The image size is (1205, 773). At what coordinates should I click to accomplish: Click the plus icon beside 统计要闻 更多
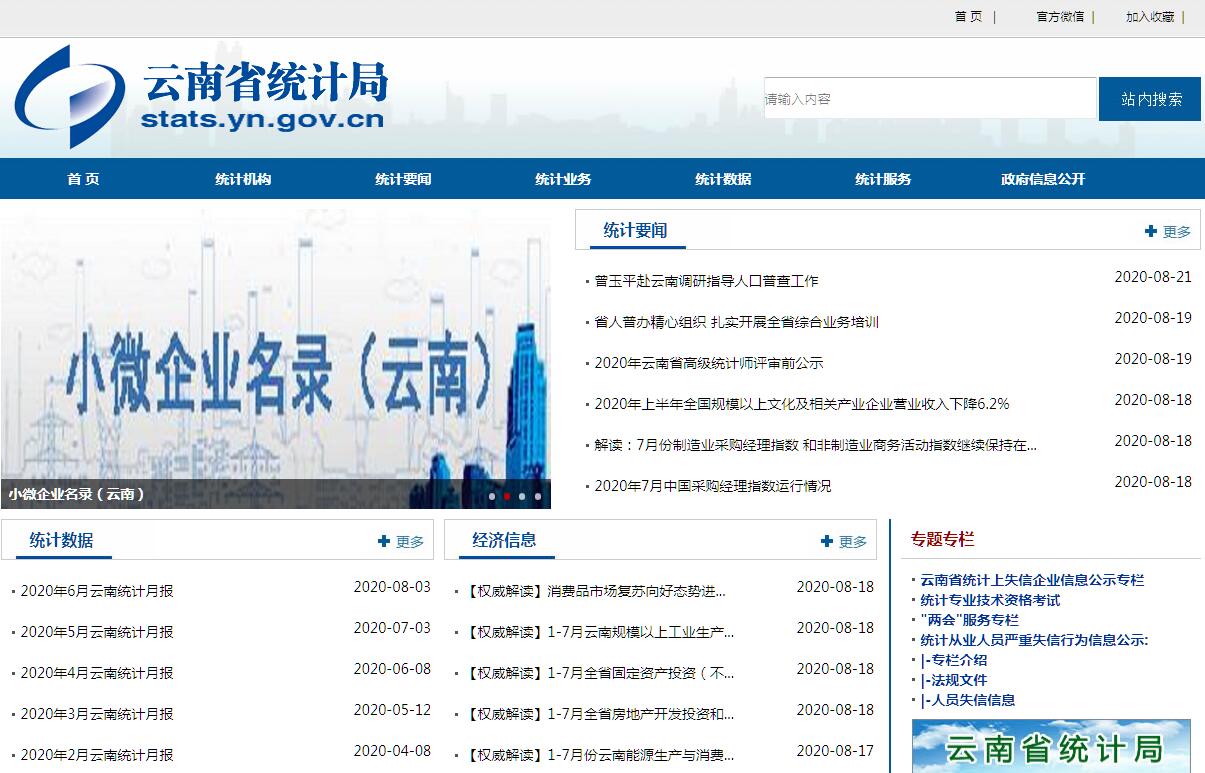[x=1151, y=231]
